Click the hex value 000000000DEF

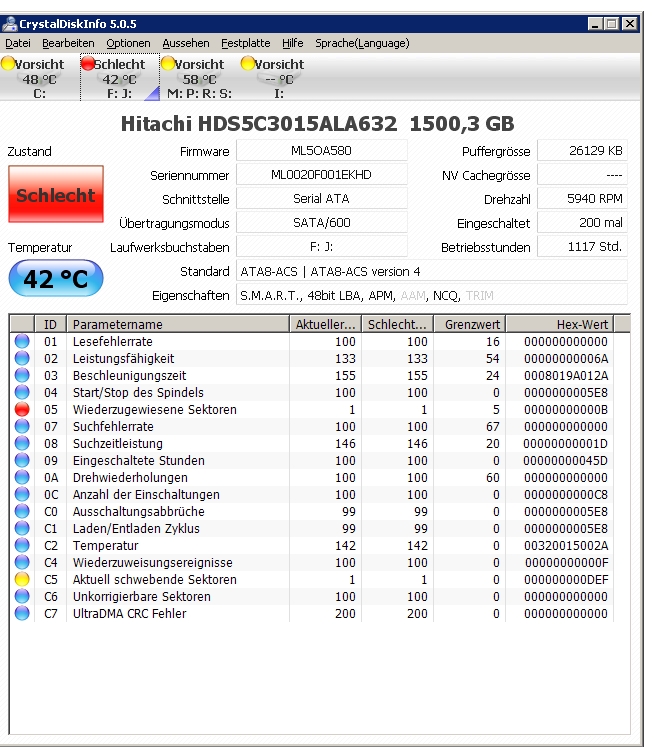point(566,579)
